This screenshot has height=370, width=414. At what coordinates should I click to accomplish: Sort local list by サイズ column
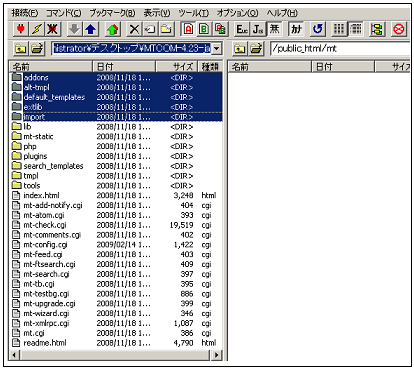point(177,67)
